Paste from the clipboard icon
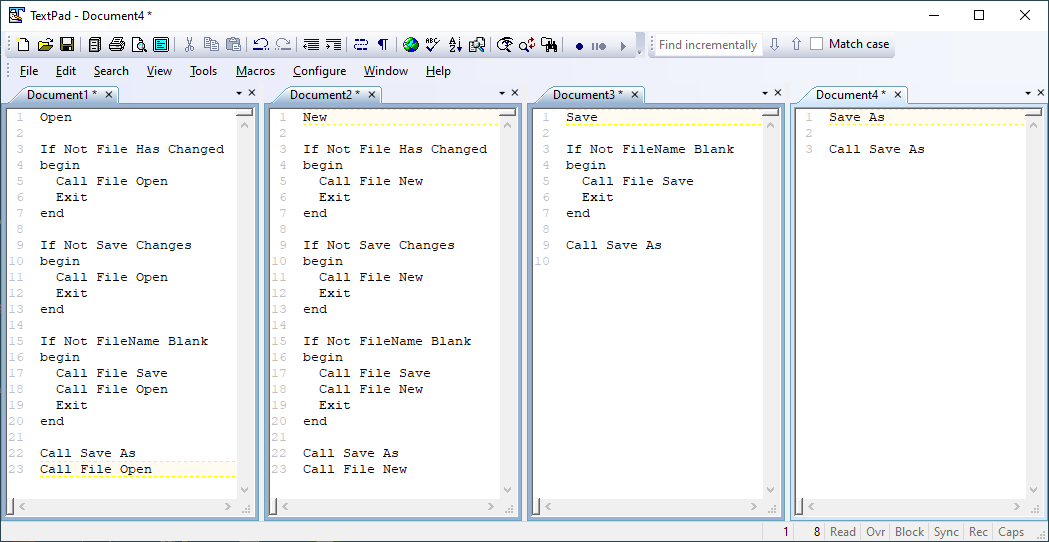This screenshot has height=542, width=1049. click(x=233, y=45)
